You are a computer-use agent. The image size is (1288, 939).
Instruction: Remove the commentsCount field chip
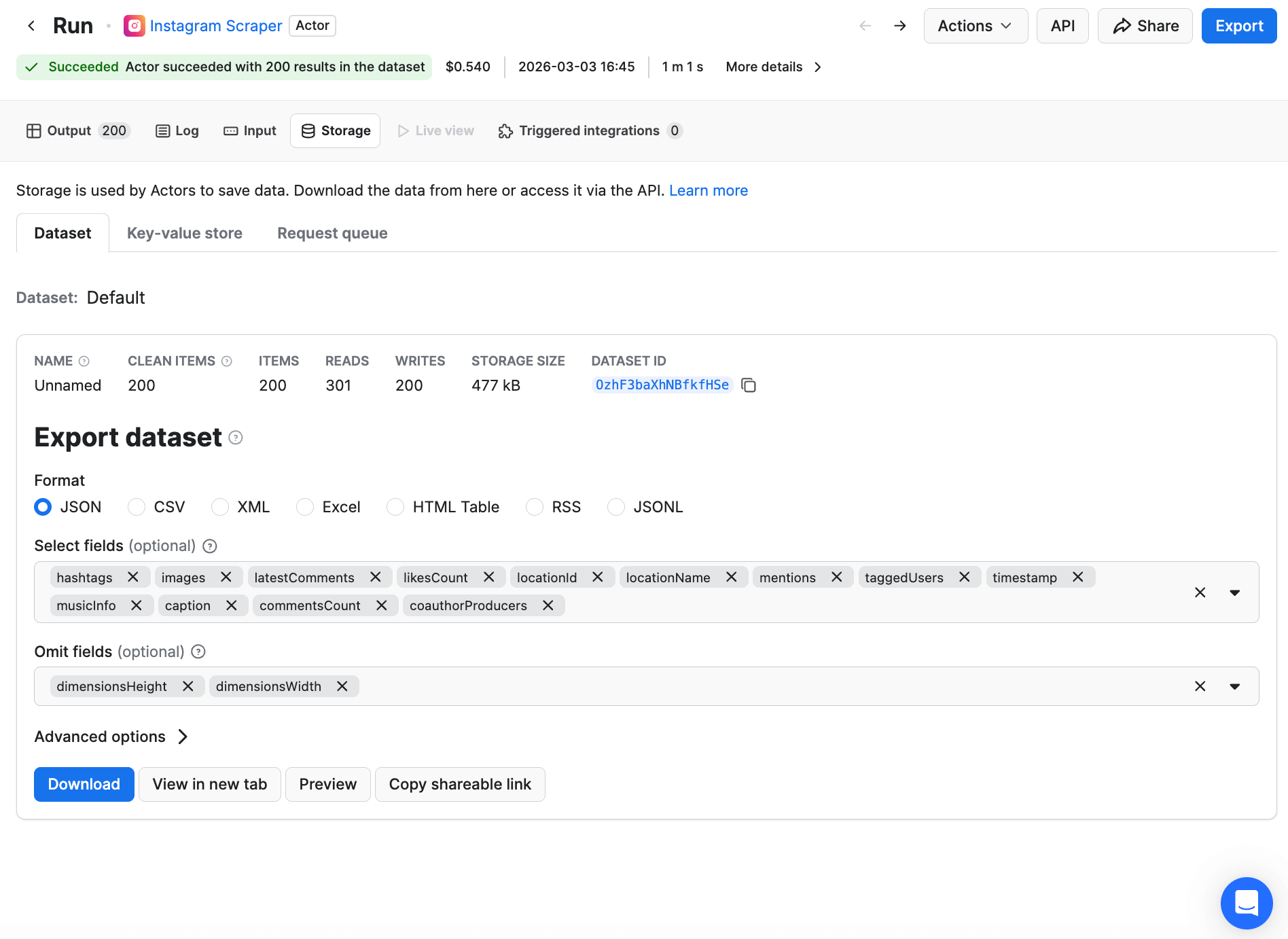[x=382, y=605]
